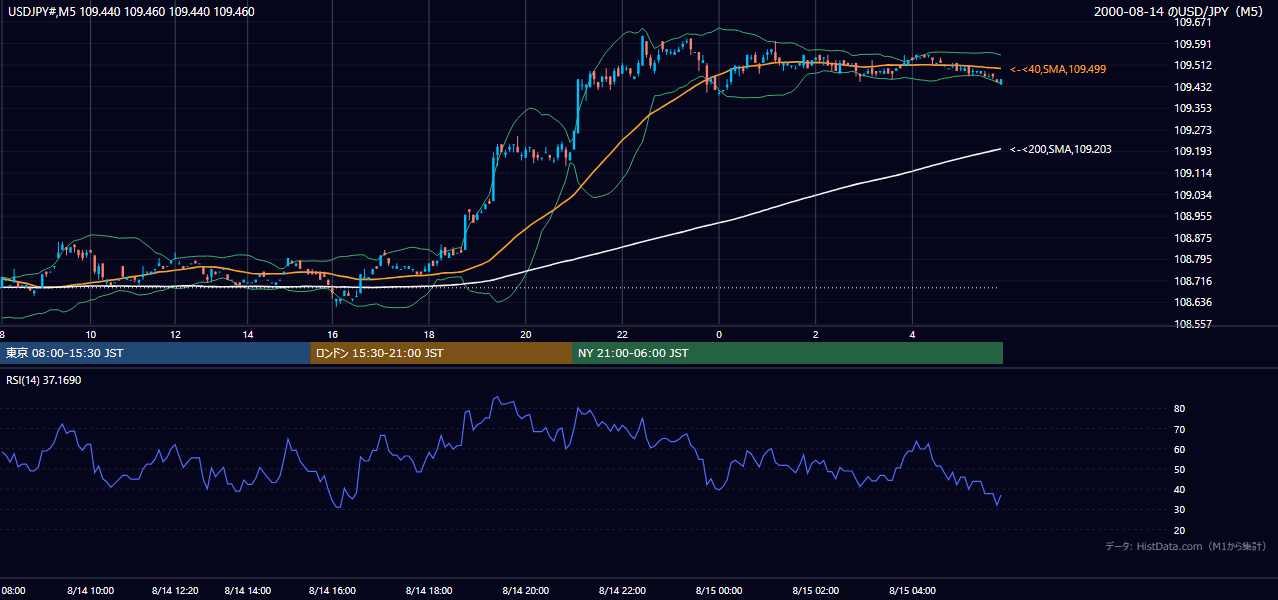Select the 40 SMA 109.499 label
Screen dimensions: 1278x600
click(x=1058, y=69)
